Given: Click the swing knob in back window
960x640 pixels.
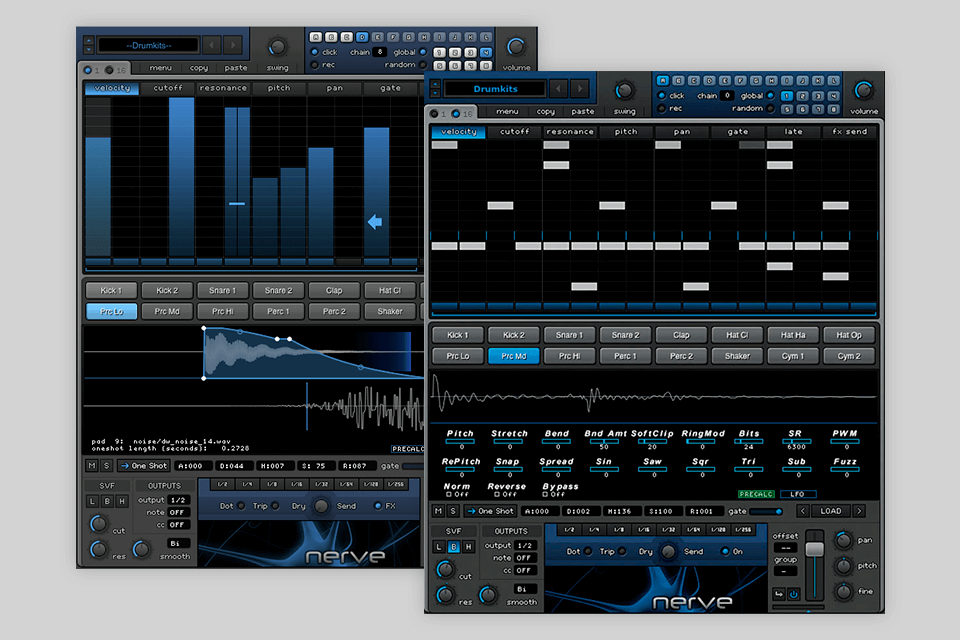Looking at the screenshot, I should [x=277, y=47].
